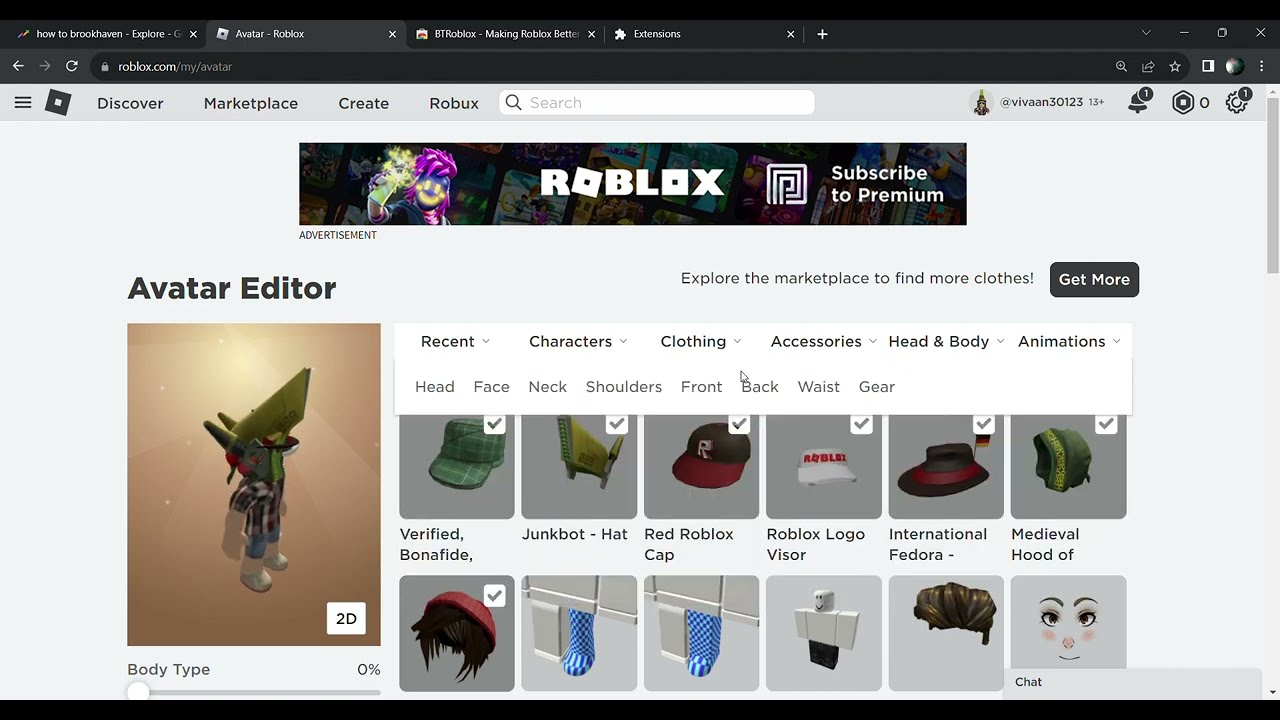Select the Back accessories category
This screenshot has height=720, width=1280.
coord(760,386)
